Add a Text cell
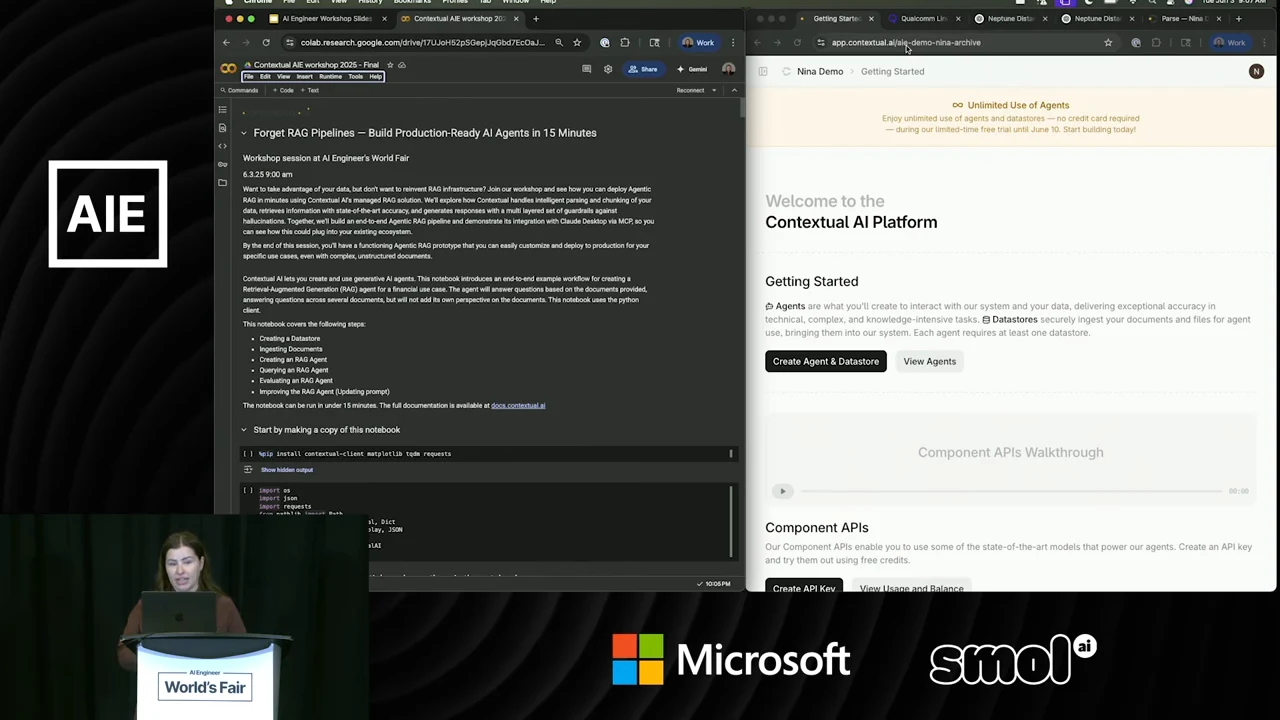The width and height of the screenshot is (1280, 720). click(x=309, y=90)
